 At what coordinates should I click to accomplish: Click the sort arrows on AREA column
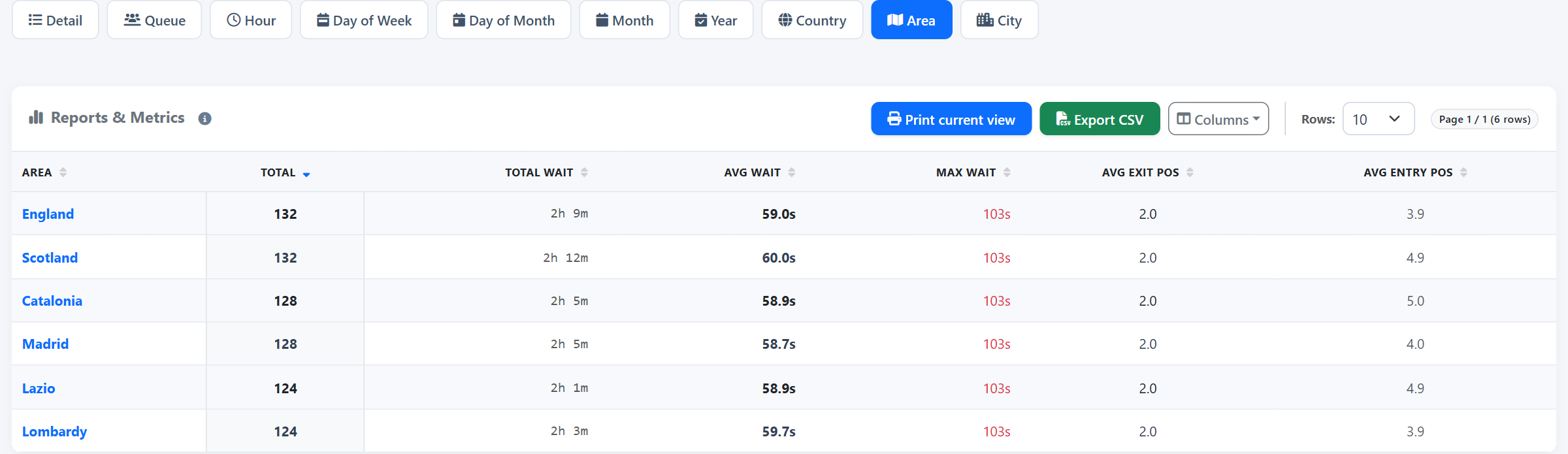pos(63,172)
